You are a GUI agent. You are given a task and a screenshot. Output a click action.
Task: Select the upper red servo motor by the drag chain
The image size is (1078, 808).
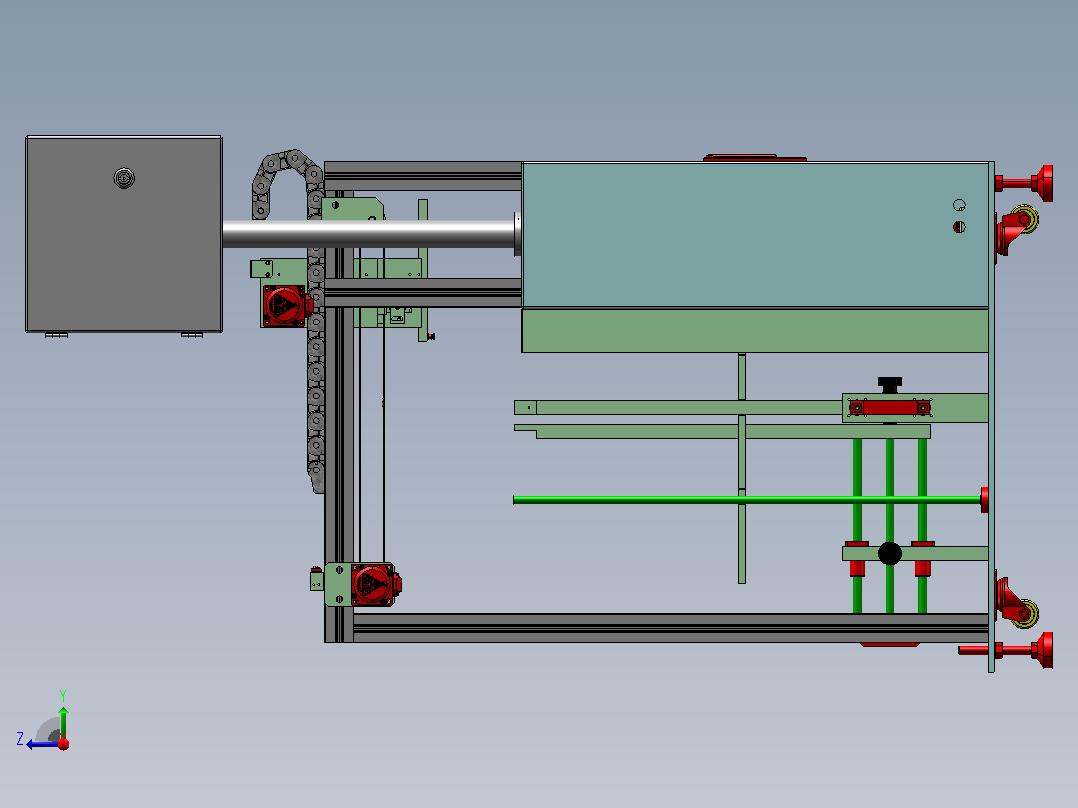pyautogui.click(x=285, y=305)
